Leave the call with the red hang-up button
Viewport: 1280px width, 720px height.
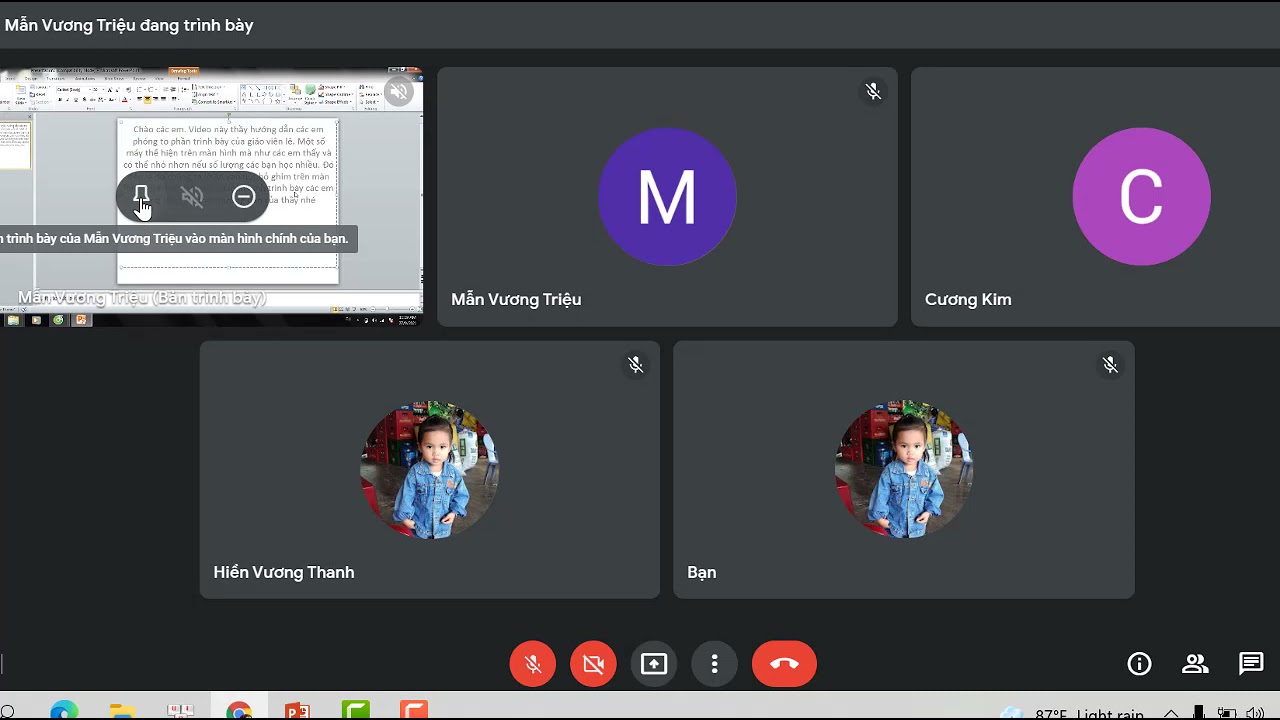click(x=784, y=664)
